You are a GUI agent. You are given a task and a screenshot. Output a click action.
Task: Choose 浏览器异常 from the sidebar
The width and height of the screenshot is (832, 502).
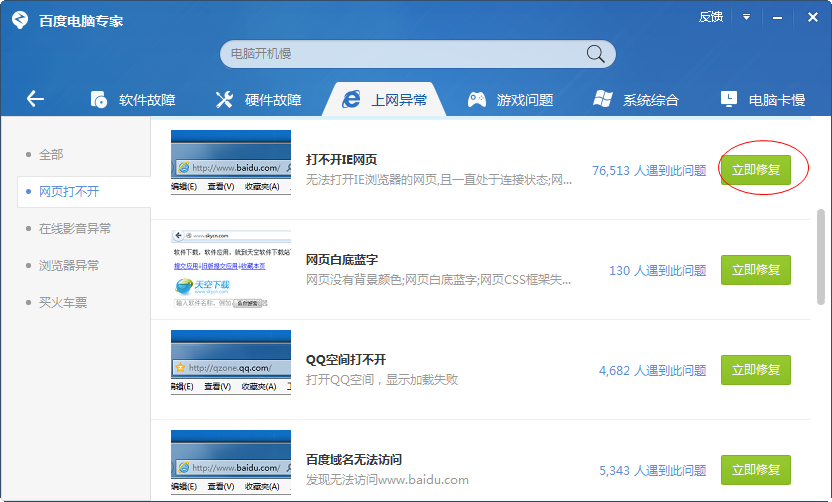[68, 266]
